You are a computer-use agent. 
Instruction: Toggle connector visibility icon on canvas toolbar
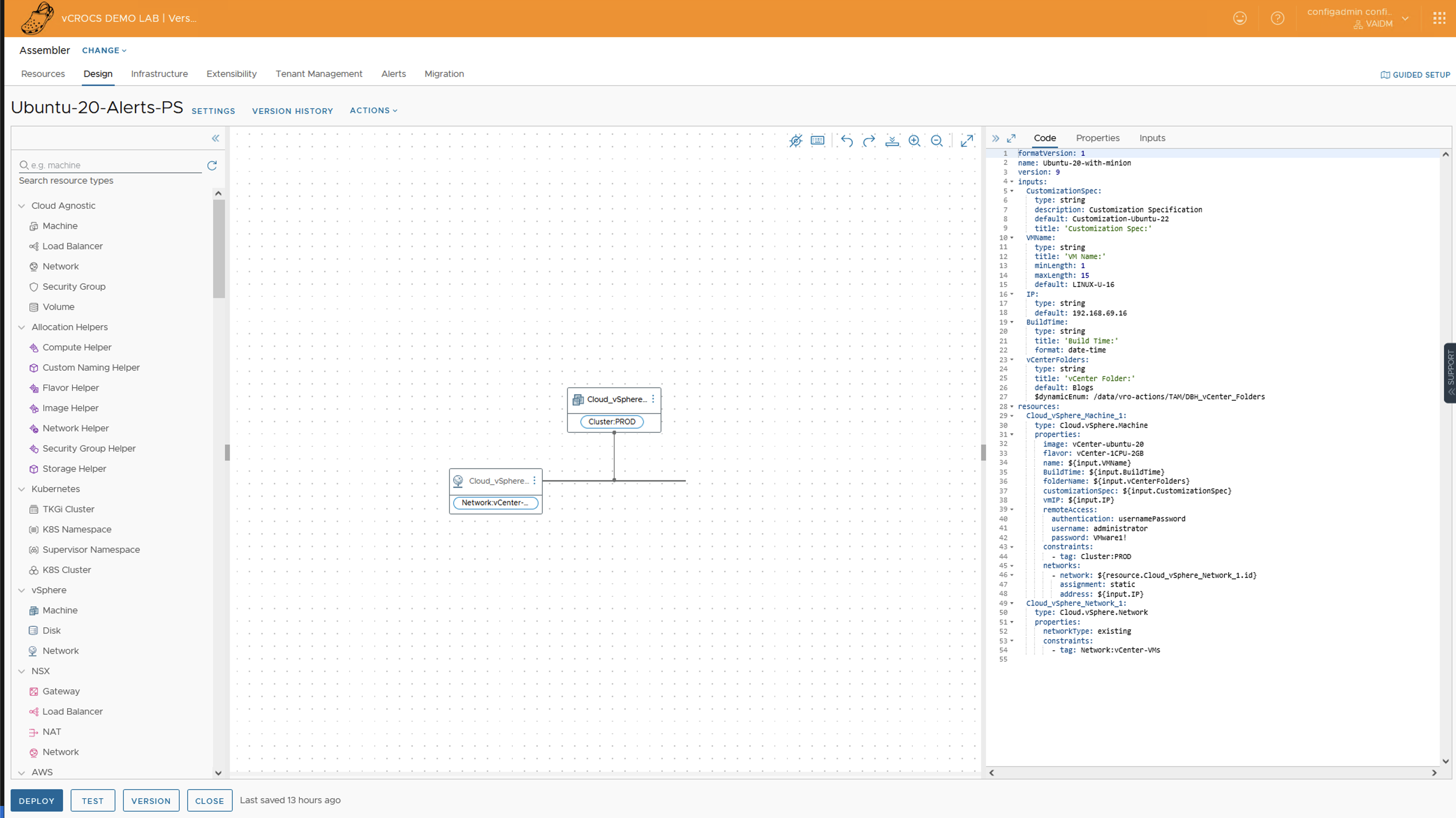click(x=795, y=141)
